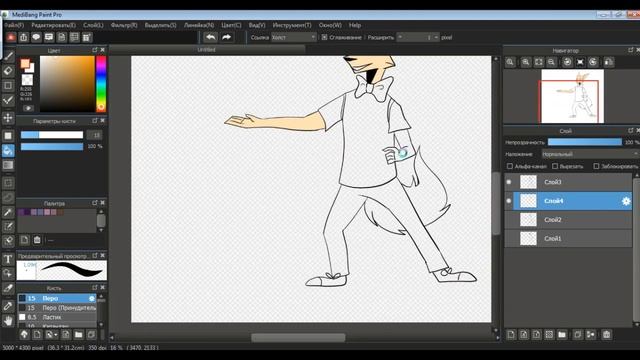Click the speech bubble icon in toolbar
This screenshot has width=640, height=360.
(36, 38)
